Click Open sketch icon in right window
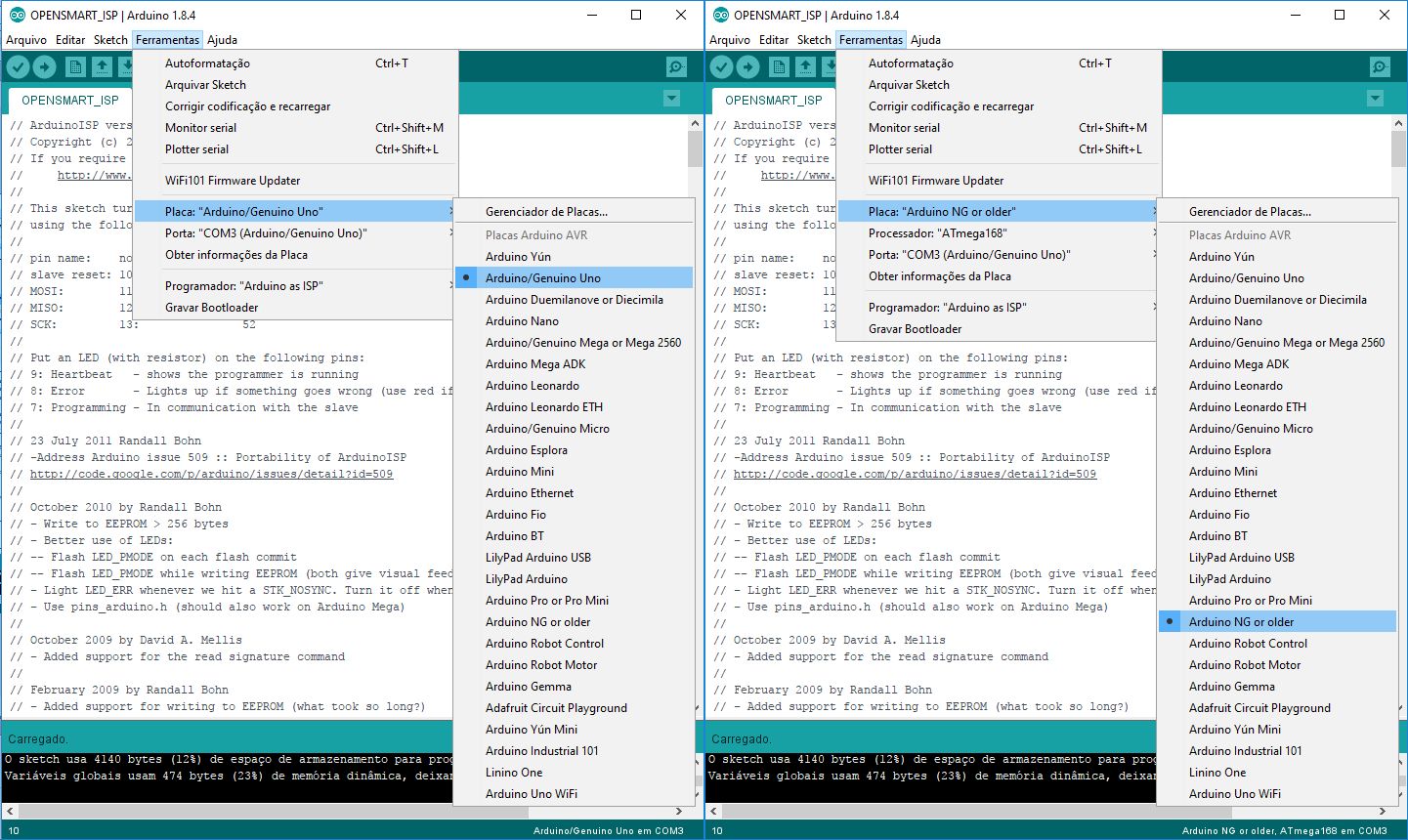 tap(805, 66)
